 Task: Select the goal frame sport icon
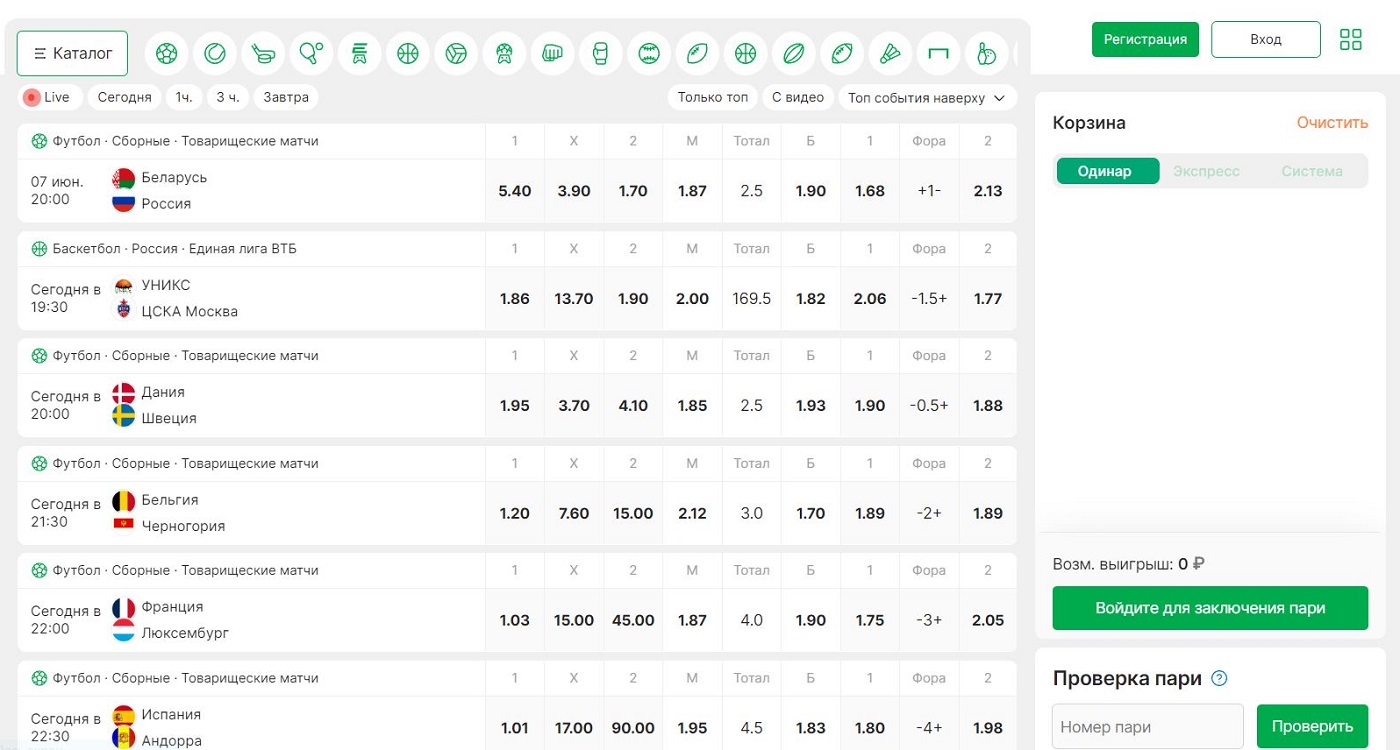938,53
